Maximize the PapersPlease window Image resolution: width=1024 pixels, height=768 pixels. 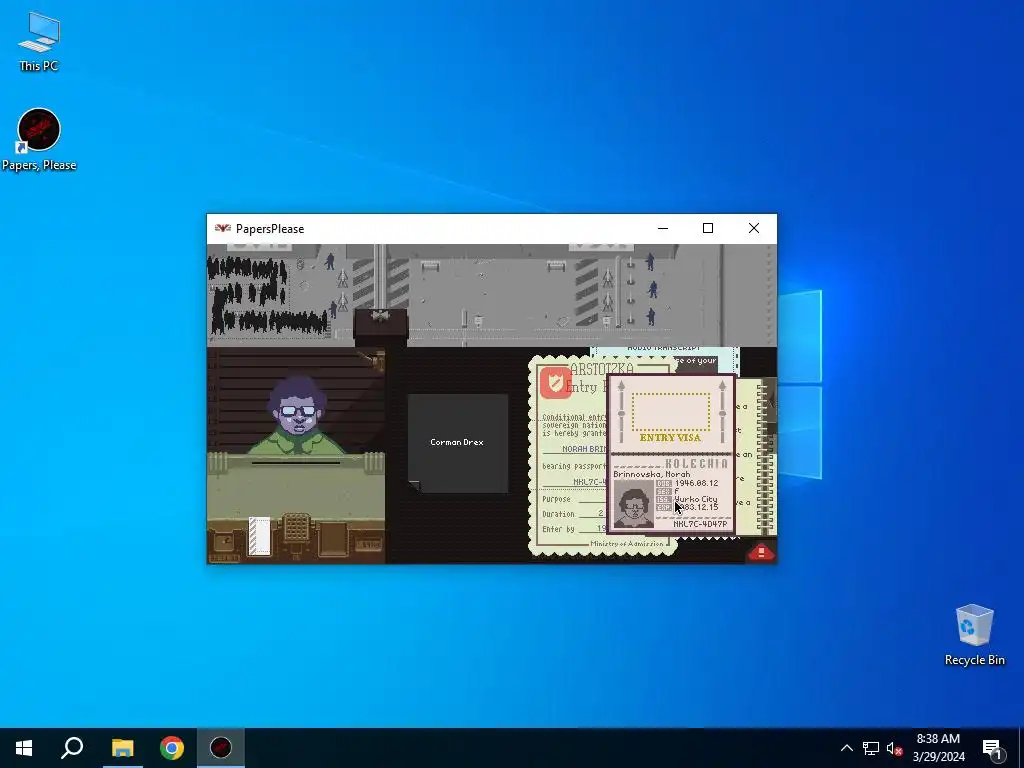[708, 229]
